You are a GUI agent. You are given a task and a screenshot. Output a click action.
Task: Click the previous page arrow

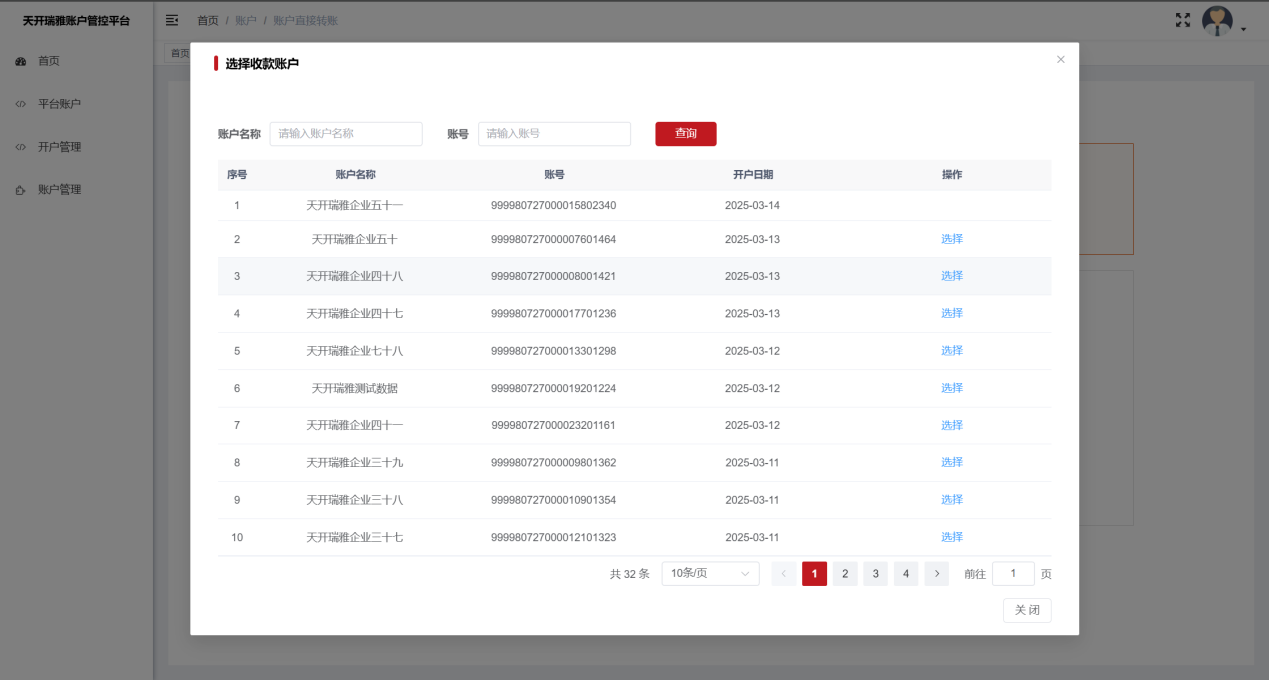coord(784,574)
